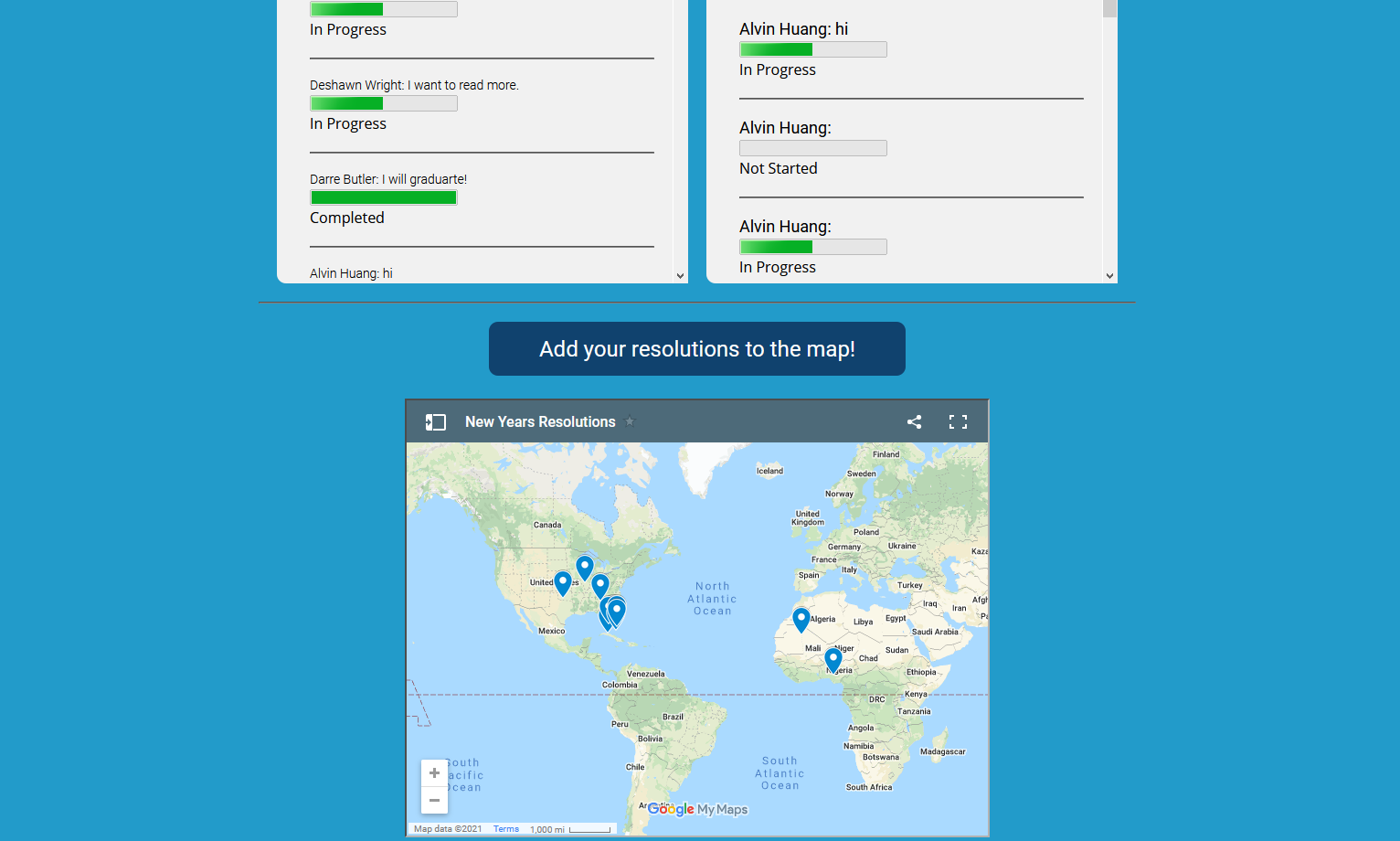Zoom out the map with minus button
The image size is (1400, 841).
tap(434, 800)
